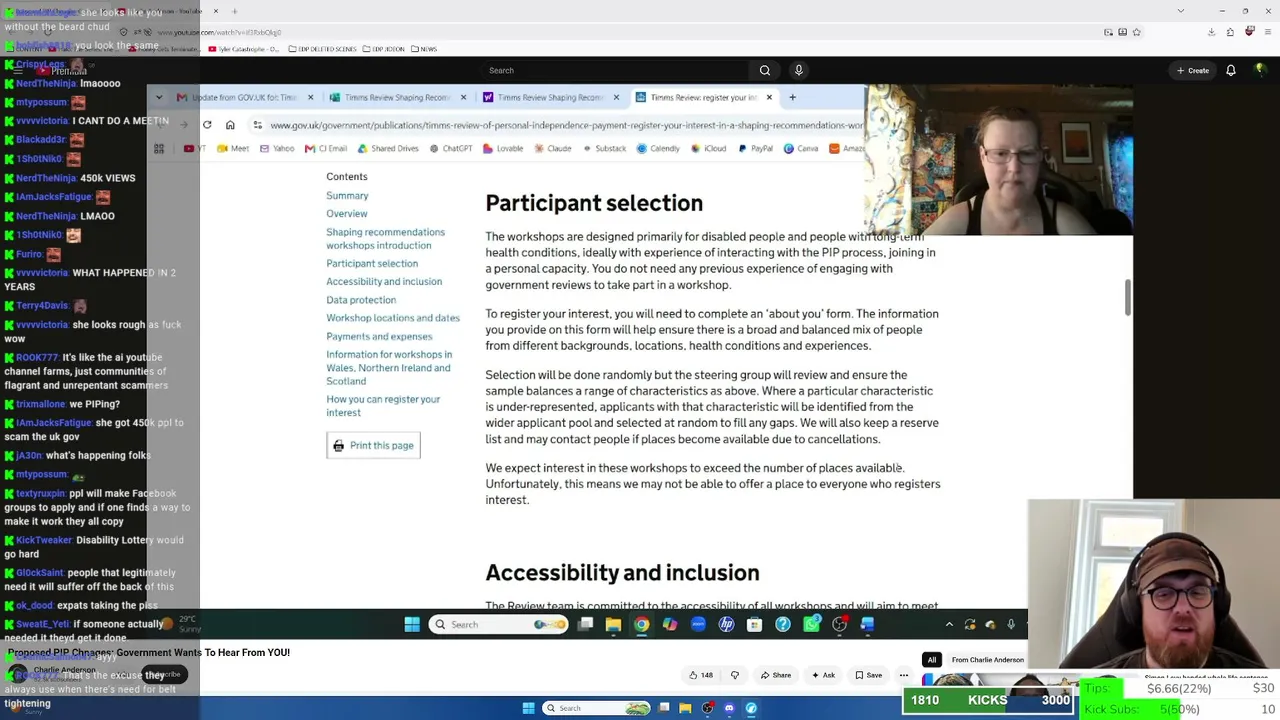Screen dimensions: 1280x720
Task: Jump to Accessibility and inclusion contents link
Action: pyautogui.click(x=384, y=282)
